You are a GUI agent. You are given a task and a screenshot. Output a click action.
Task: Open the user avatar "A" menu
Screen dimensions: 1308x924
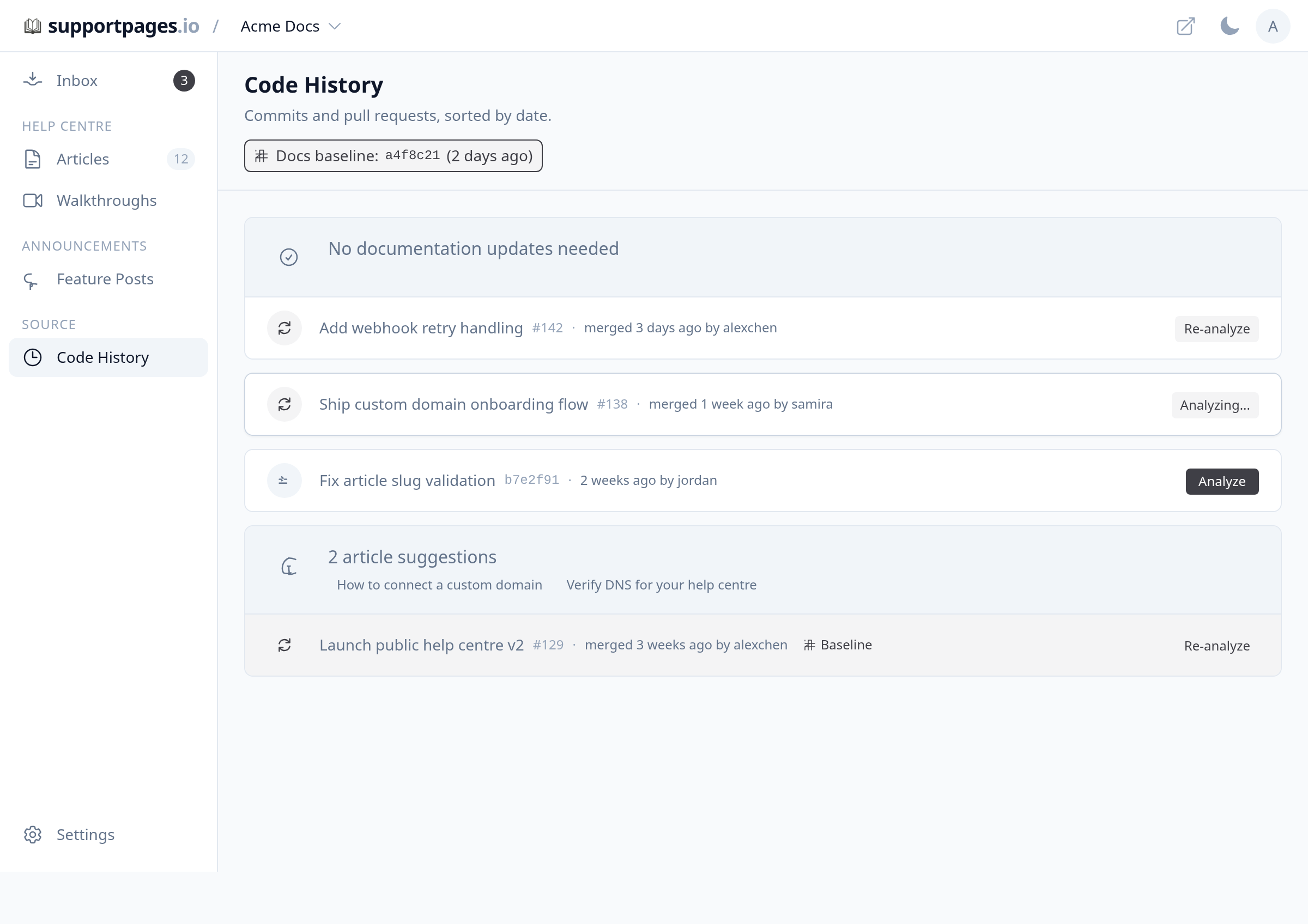(x=1273, y=26)
